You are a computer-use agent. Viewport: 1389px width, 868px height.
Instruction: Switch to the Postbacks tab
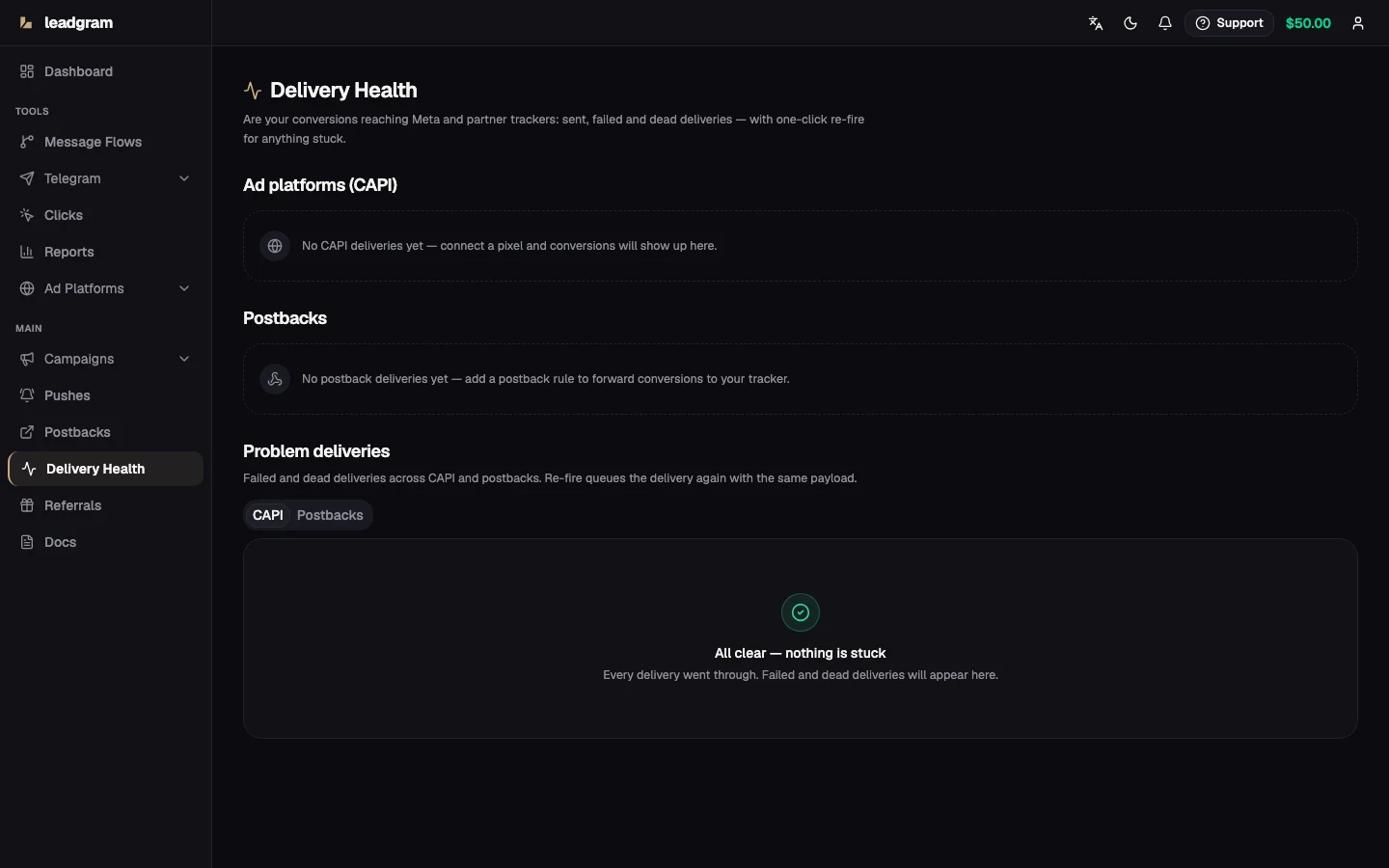pyautogui.click(x=330, y=515)
